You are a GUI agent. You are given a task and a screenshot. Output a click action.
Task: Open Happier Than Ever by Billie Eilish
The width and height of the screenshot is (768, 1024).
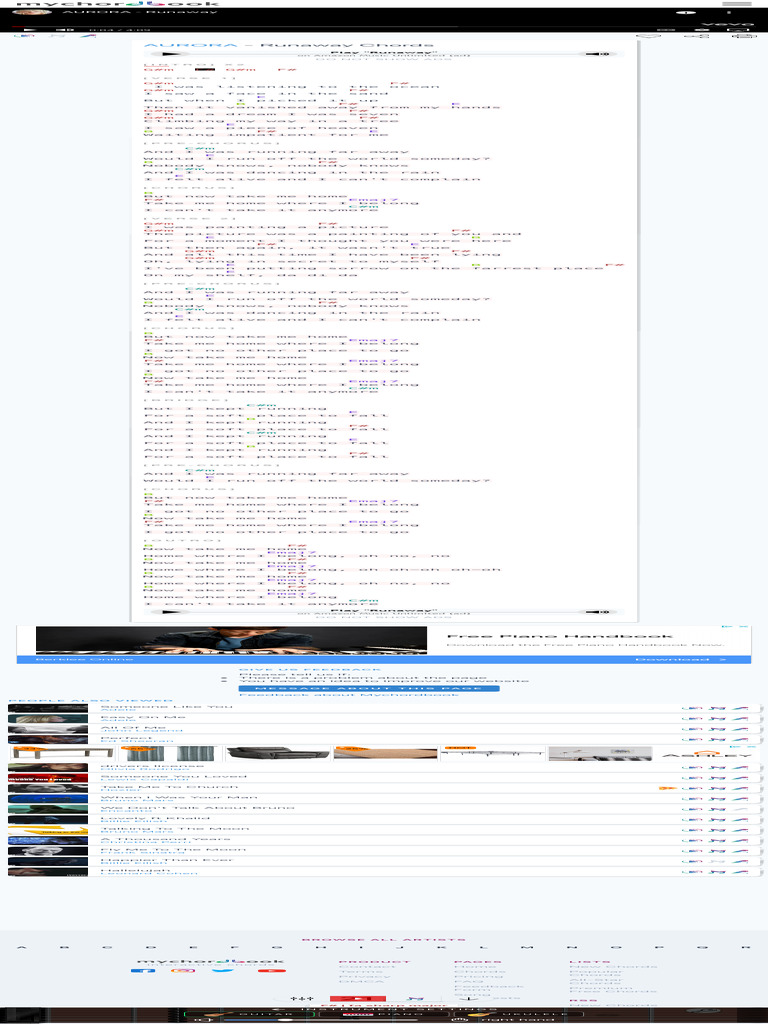(166, 860)
